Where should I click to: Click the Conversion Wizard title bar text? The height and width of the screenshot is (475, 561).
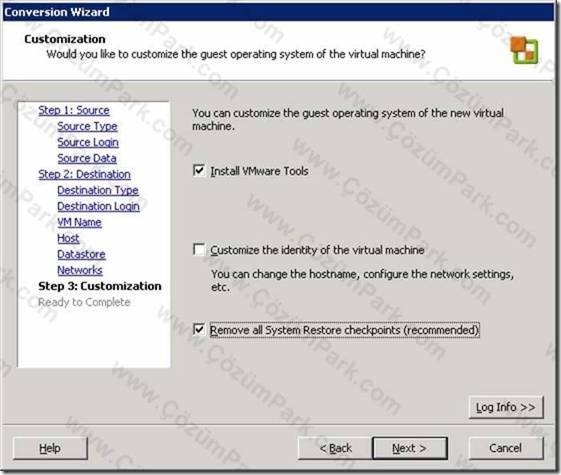click(57, 12)
